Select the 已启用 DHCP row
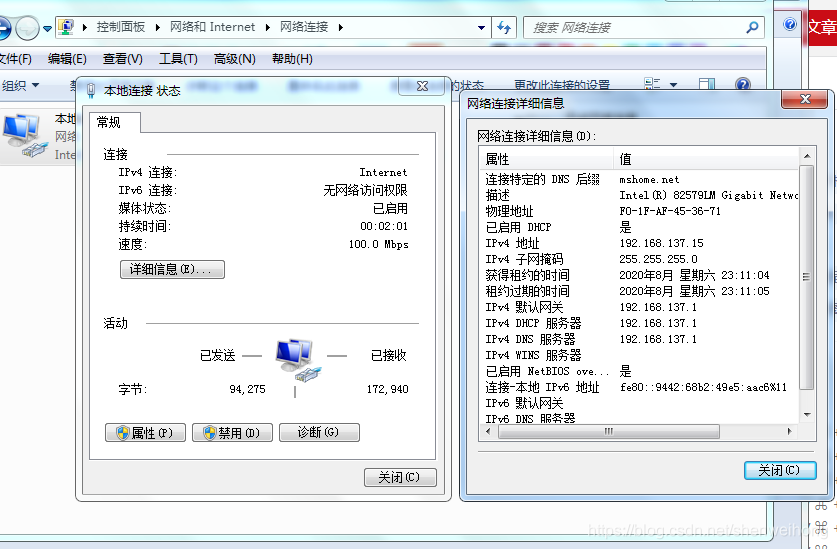837x549 pixels. (x=639, y=227)
